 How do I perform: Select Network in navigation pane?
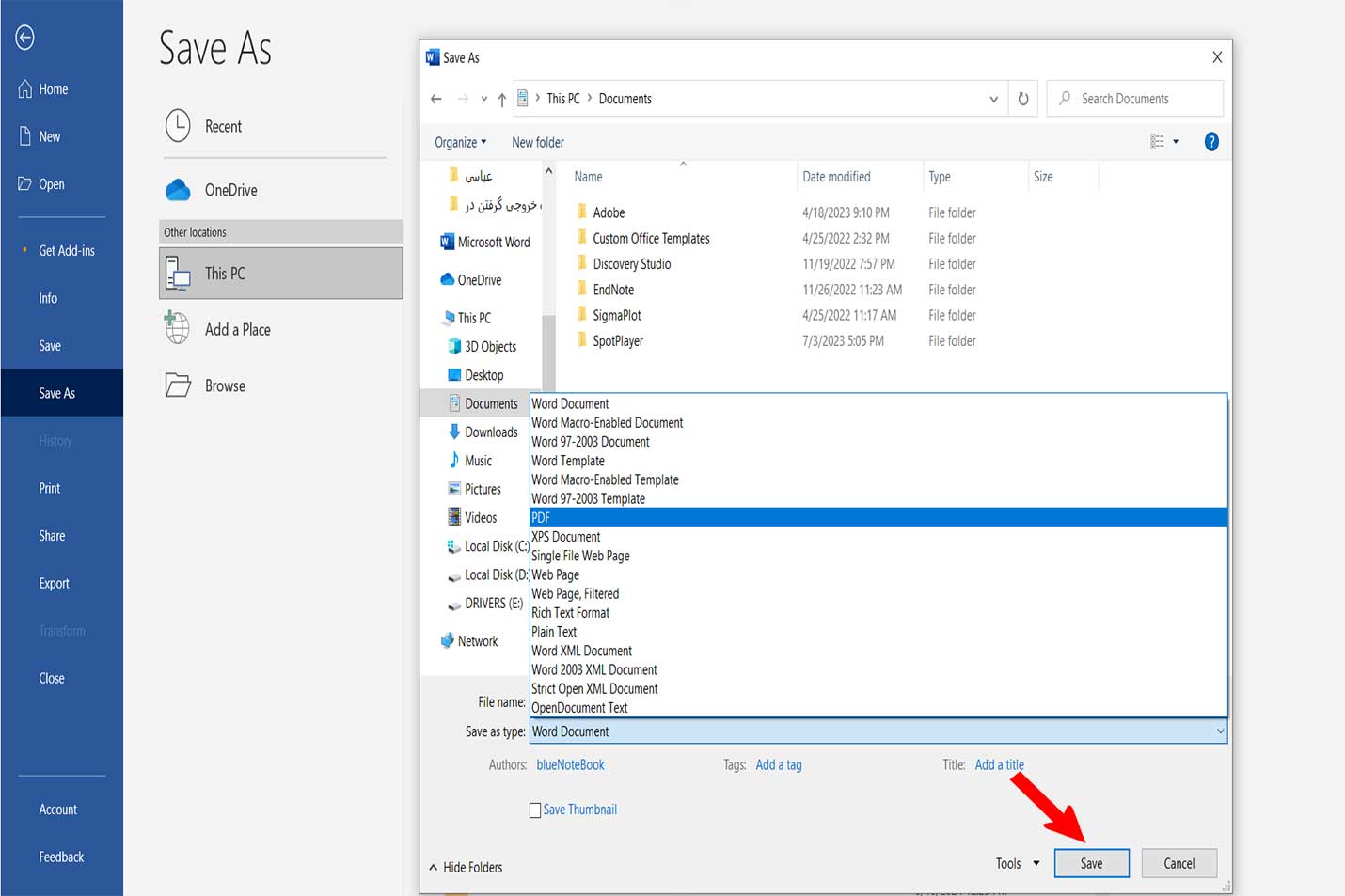(x=469, y=641)
